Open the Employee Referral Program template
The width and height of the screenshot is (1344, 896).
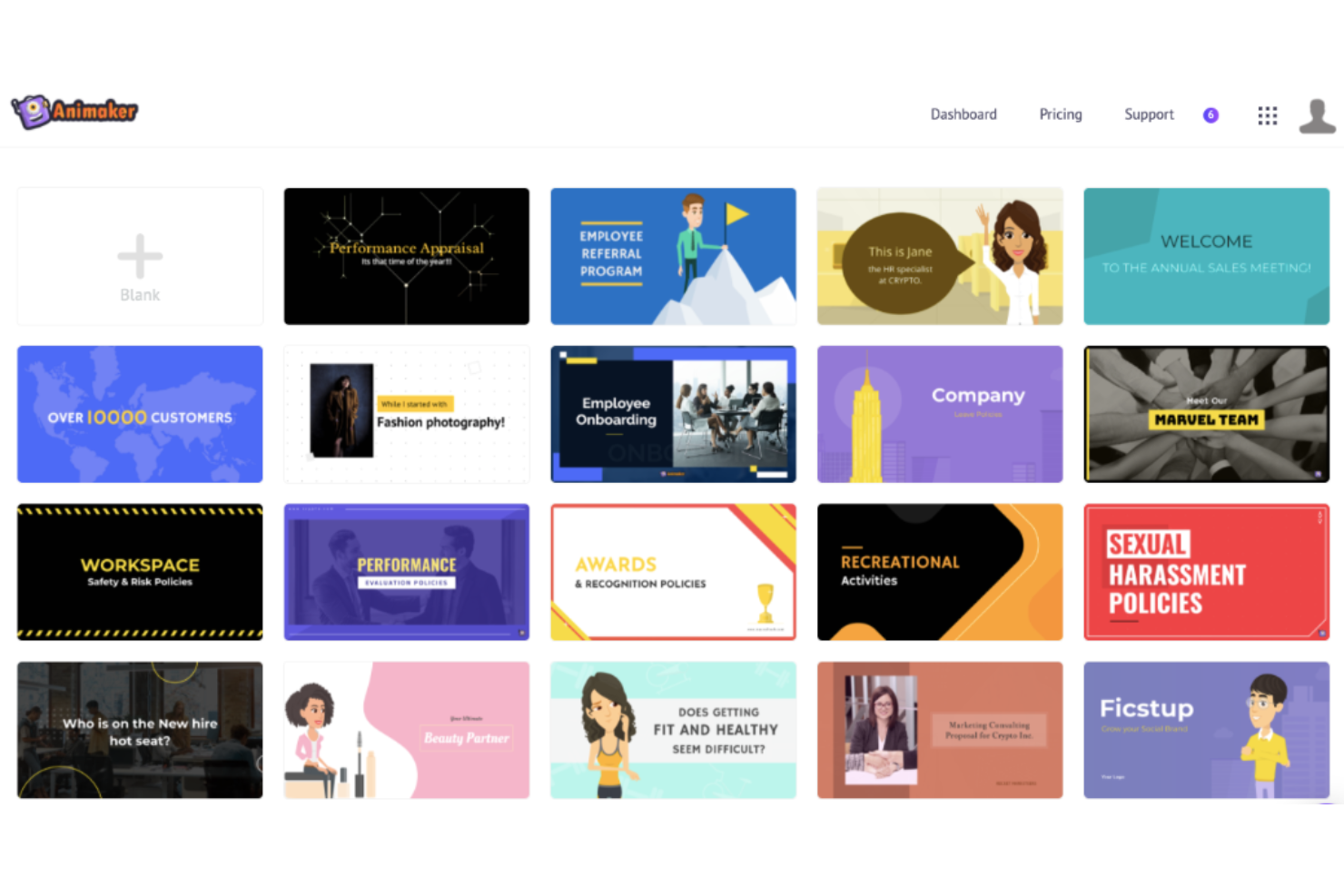(x=673, y=256)
